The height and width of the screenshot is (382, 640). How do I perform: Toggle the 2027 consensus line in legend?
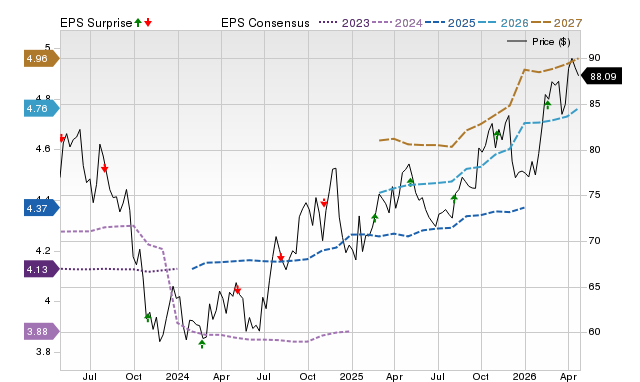pos(556,23)
